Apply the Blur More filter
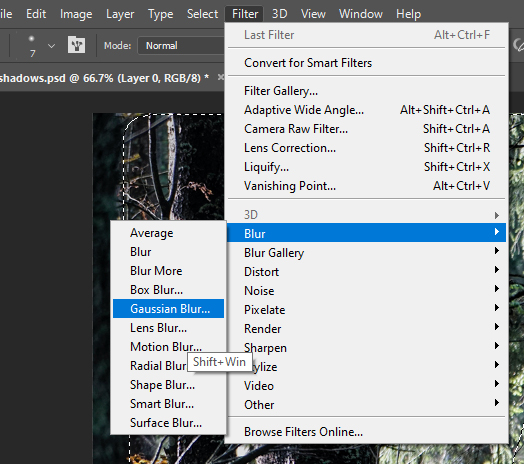This screenshot has width=524, height=464. point(168,271)
